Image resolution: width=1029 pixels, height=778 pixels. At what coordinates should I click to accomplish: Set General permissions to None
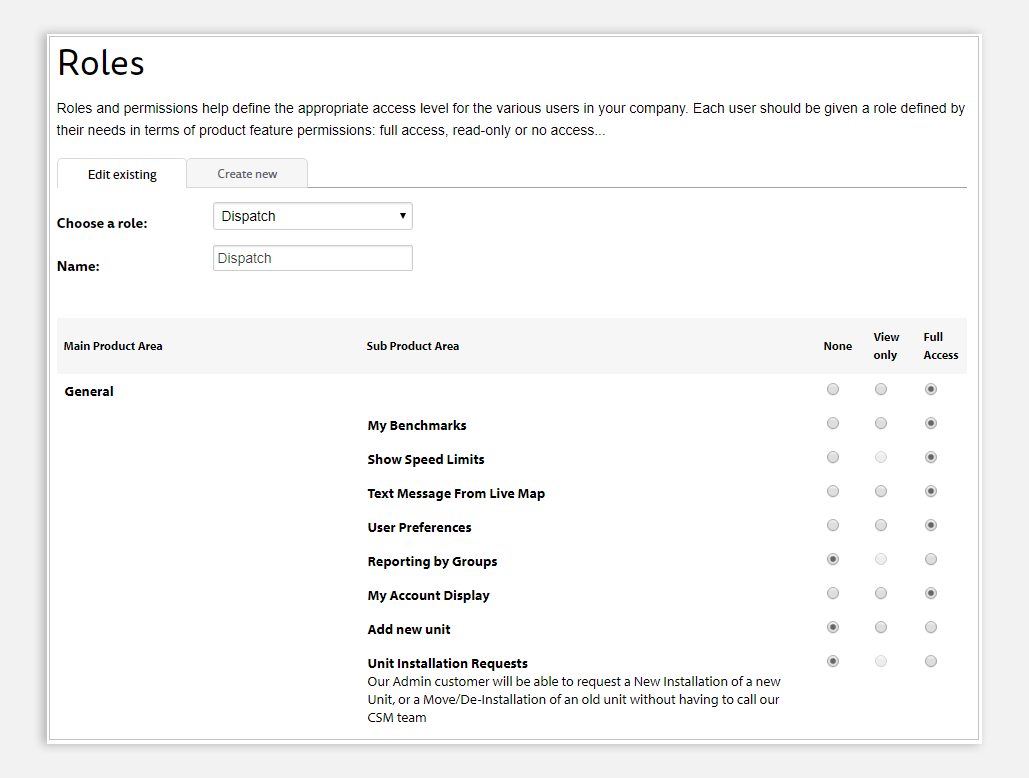(x=833, y=389)
